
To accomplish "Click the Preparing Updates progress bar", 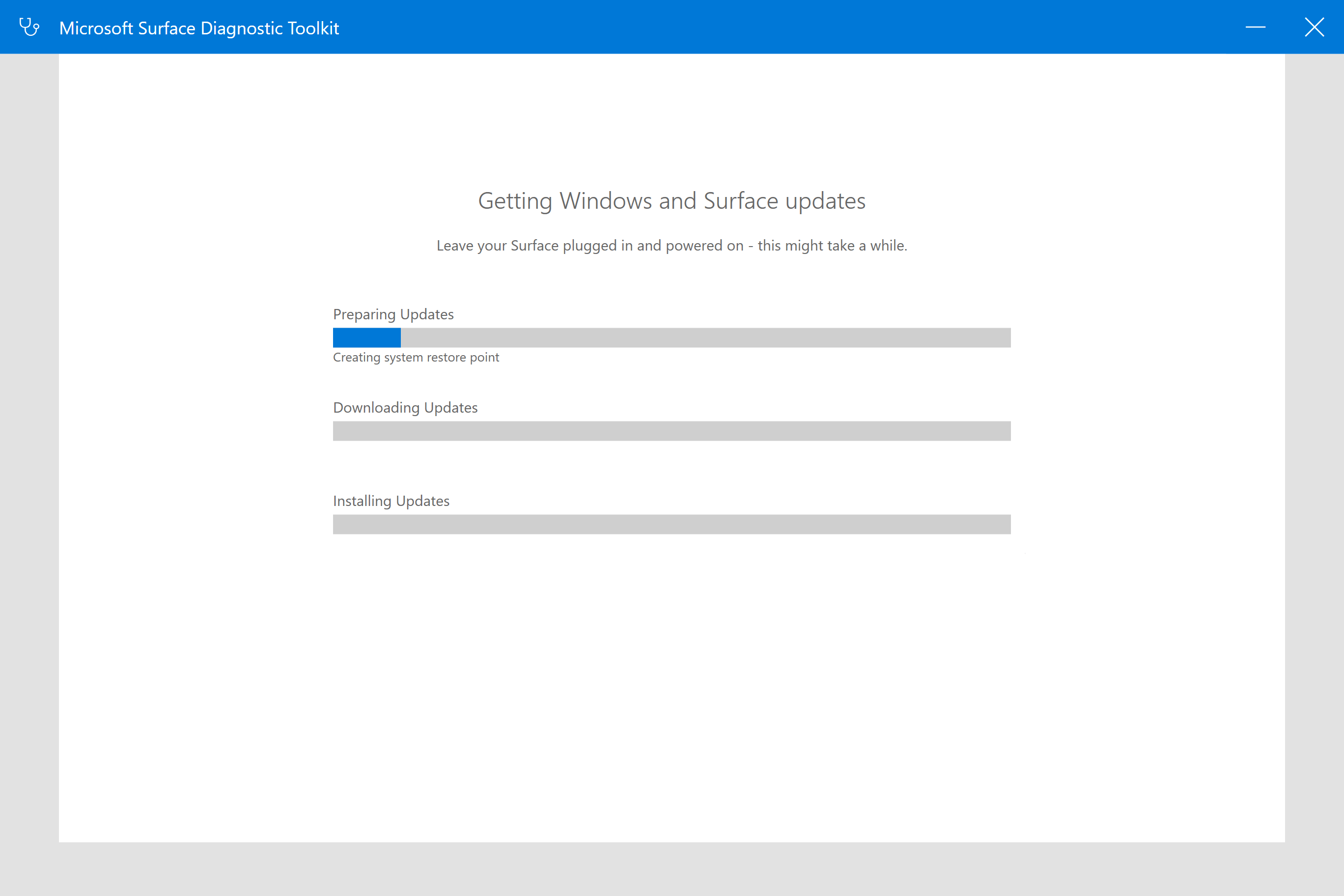I will [x=672, y=337].
